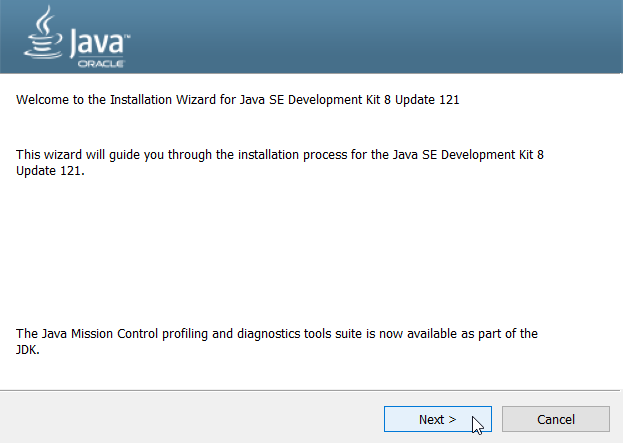Click the horizontal separator above the buttons
The height and width of the screenshot is (443, 623).
310,391
